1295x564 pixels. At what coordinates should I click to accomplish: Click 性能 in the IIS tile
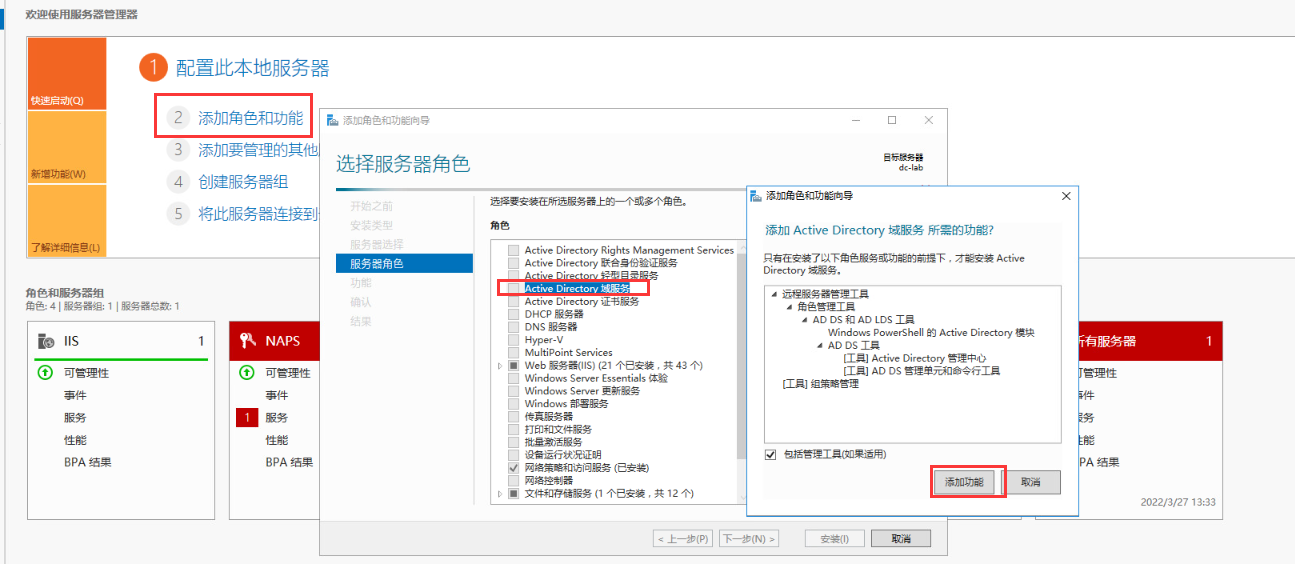point(75,440)
